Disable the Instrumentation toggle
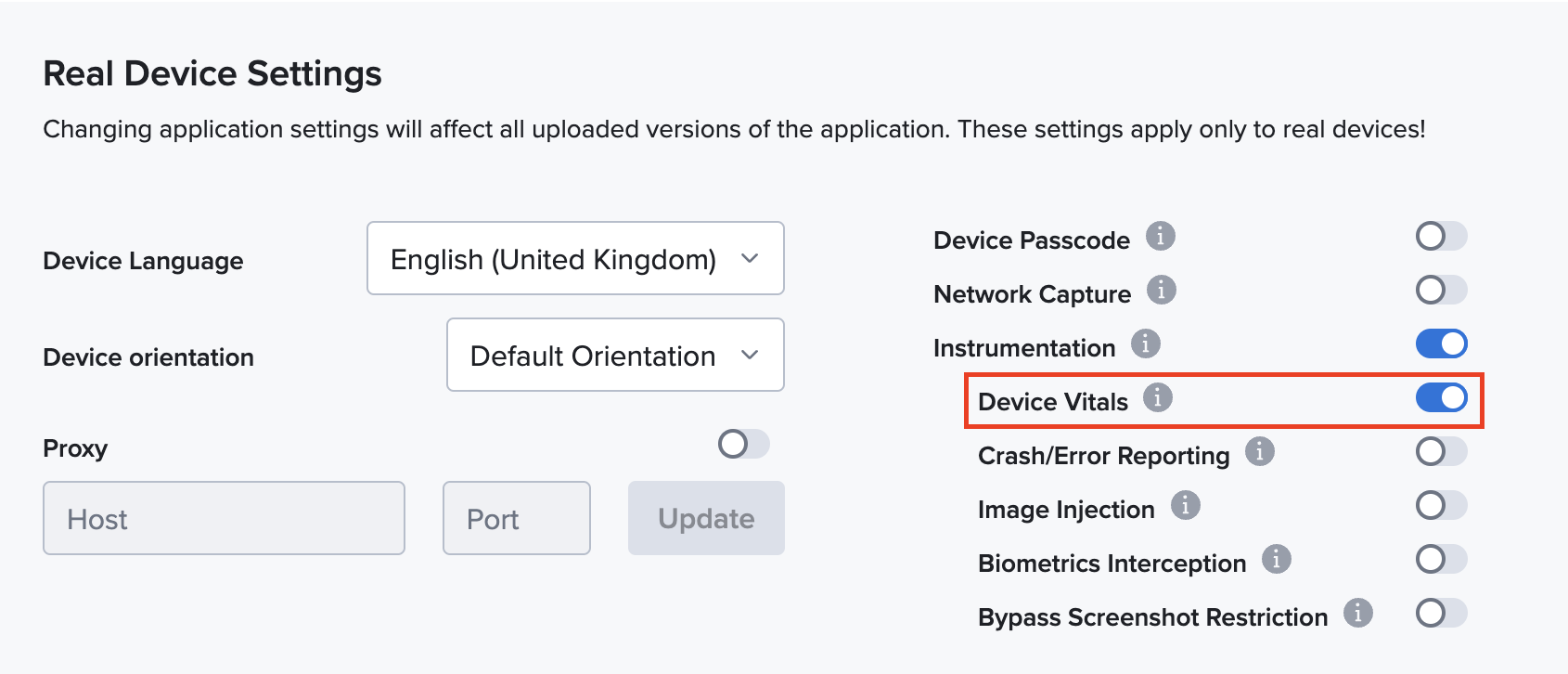This screenshot has height=674, width=1568. [x=1440, y=343]
